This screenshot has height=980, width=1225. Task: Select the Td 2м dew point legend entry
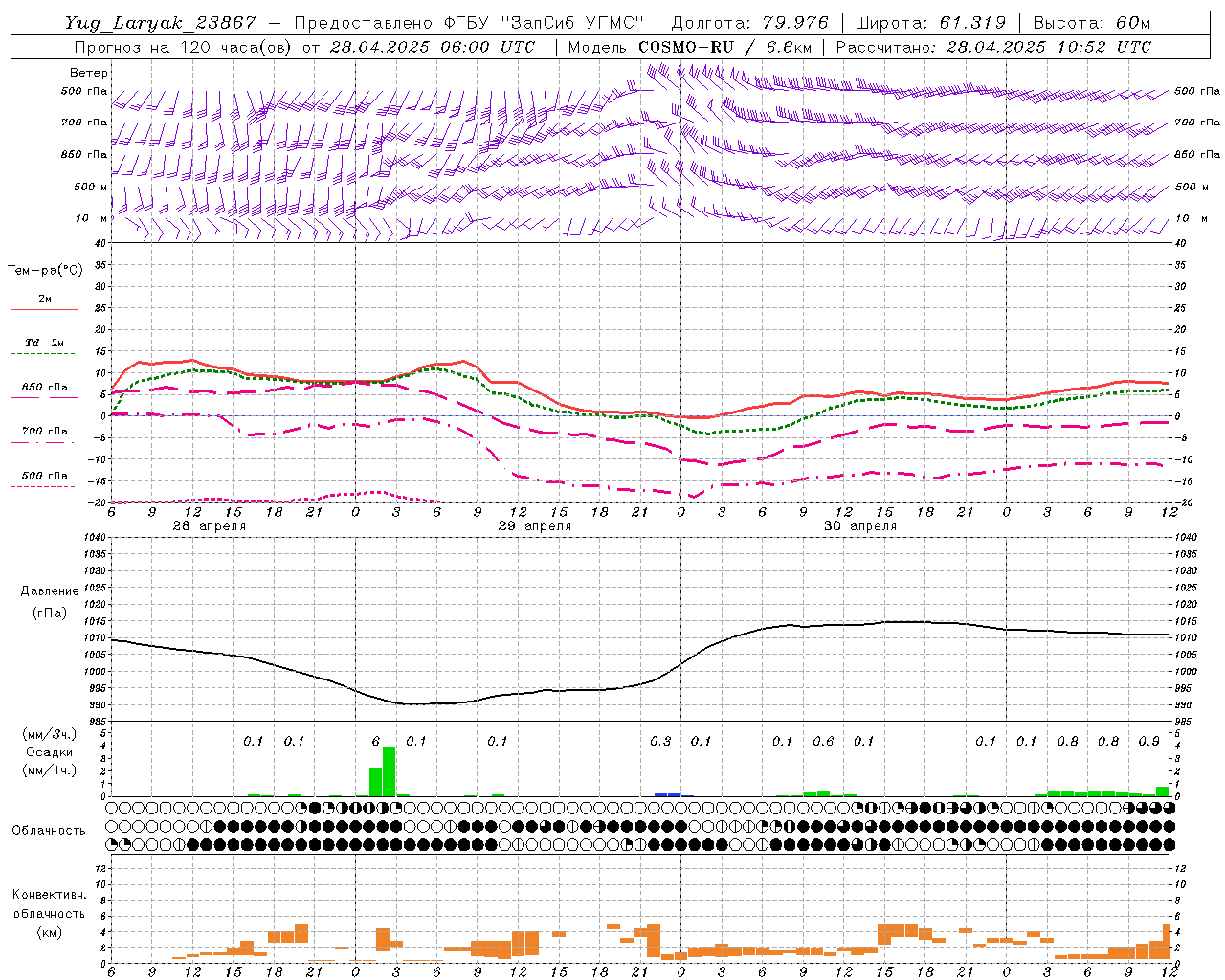coord(45,343)
